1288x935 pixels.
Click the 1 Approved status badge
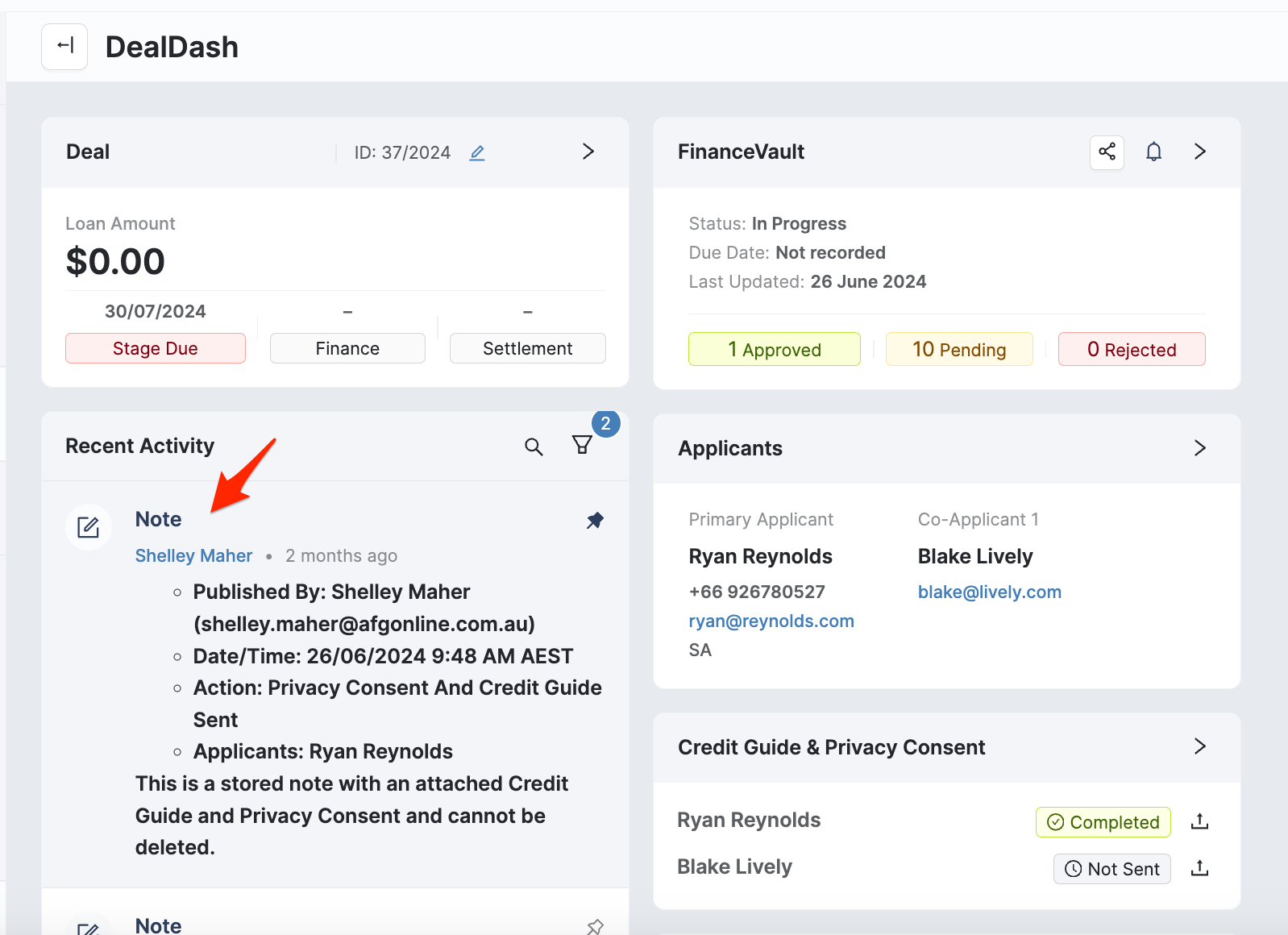pyautogui.click(x=774, y=349)
